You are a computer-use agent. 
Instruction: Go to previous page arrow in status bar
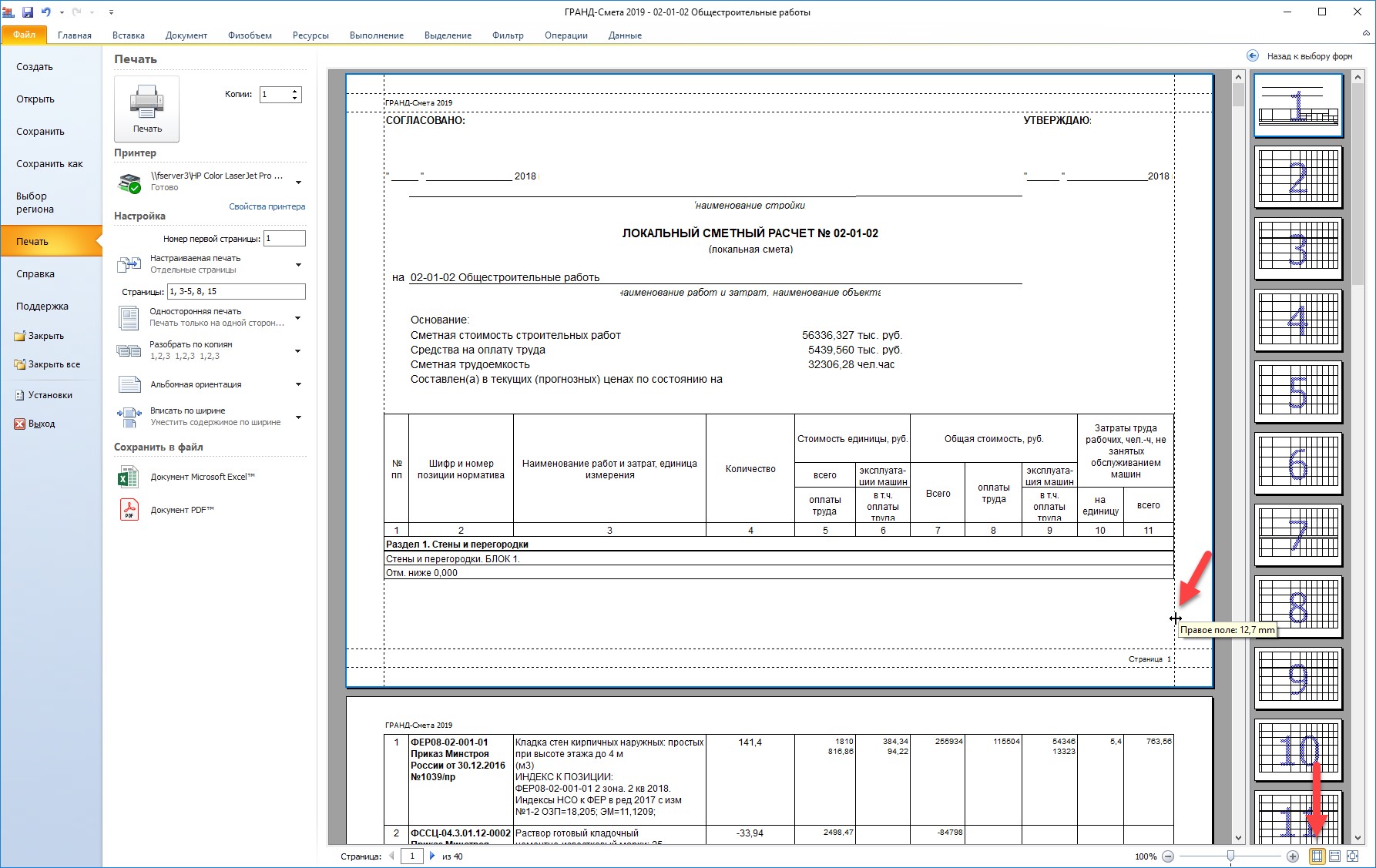(x=391, y=856)
